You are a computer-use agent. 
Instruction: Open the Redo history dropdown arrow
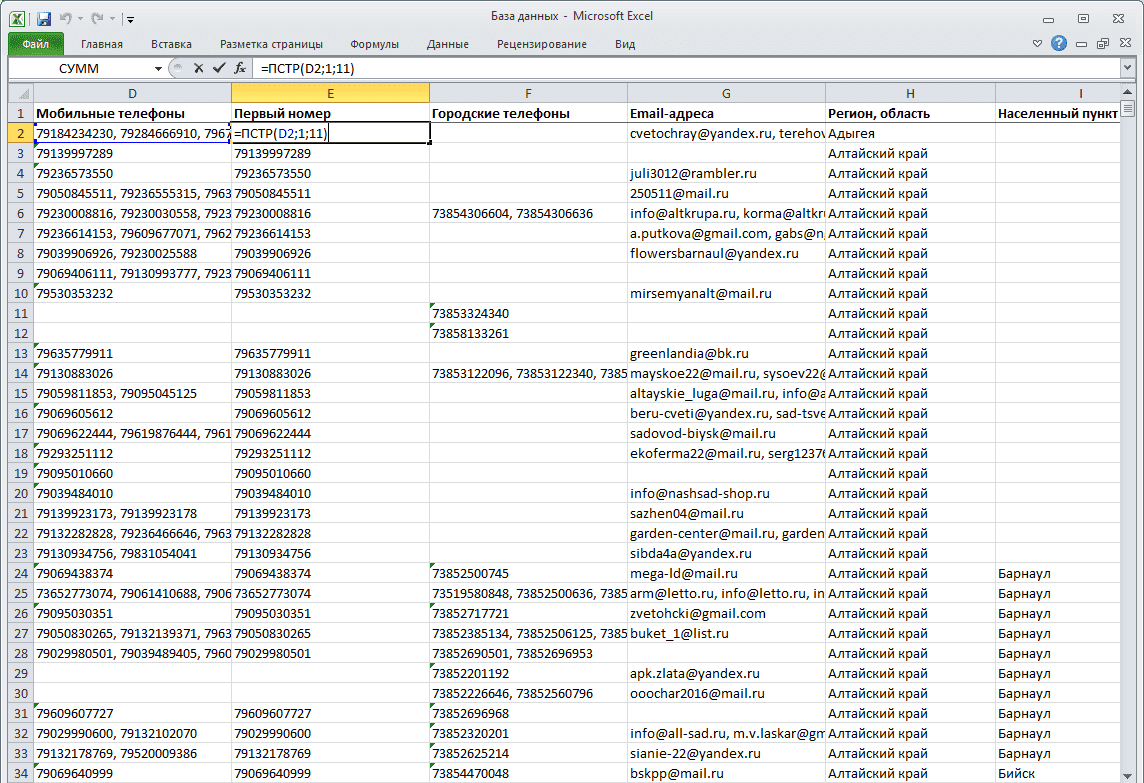click(x=112, y=18)
